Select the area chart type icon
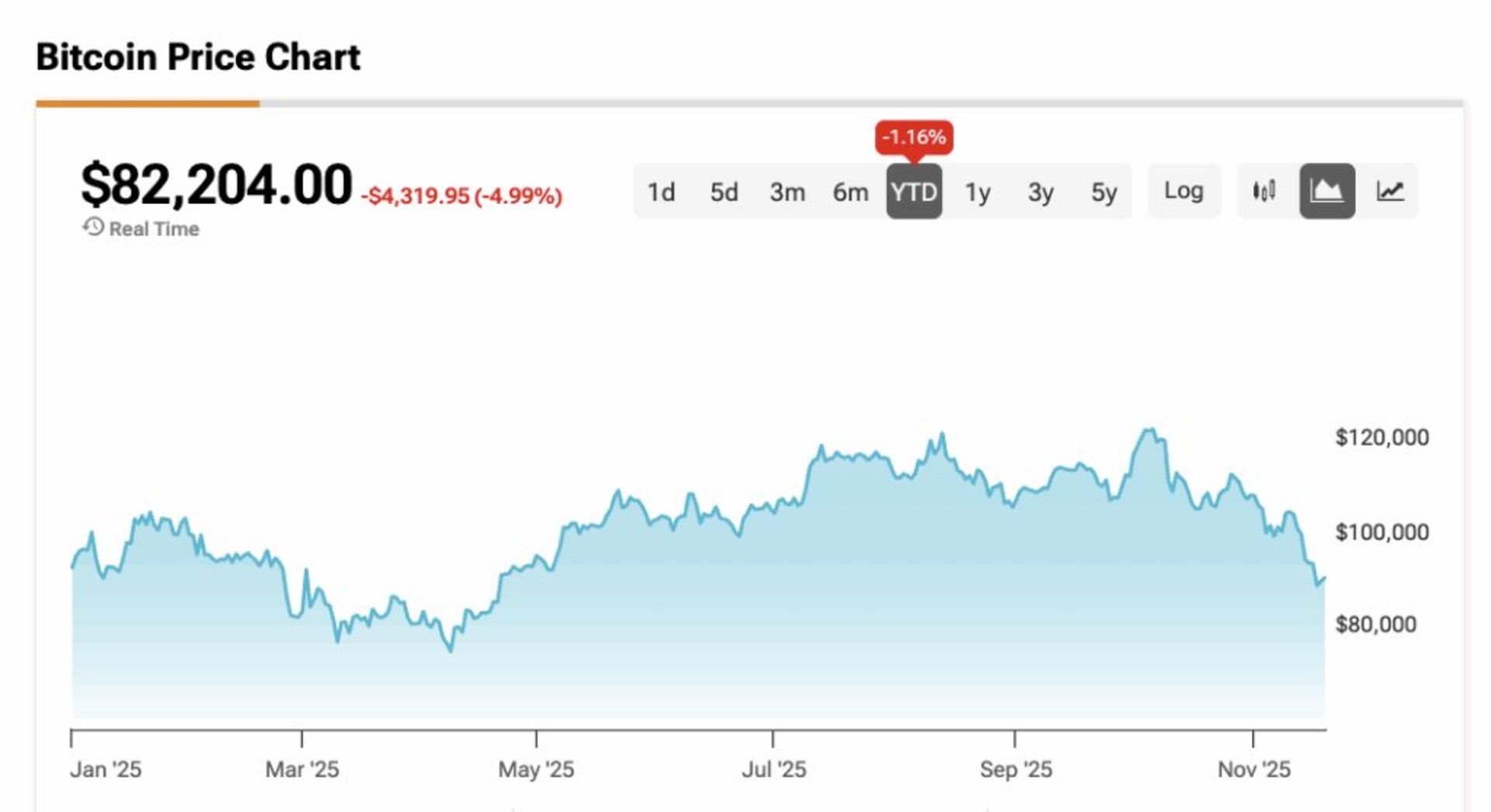 pyautogui.click(x=1327, y=191)
